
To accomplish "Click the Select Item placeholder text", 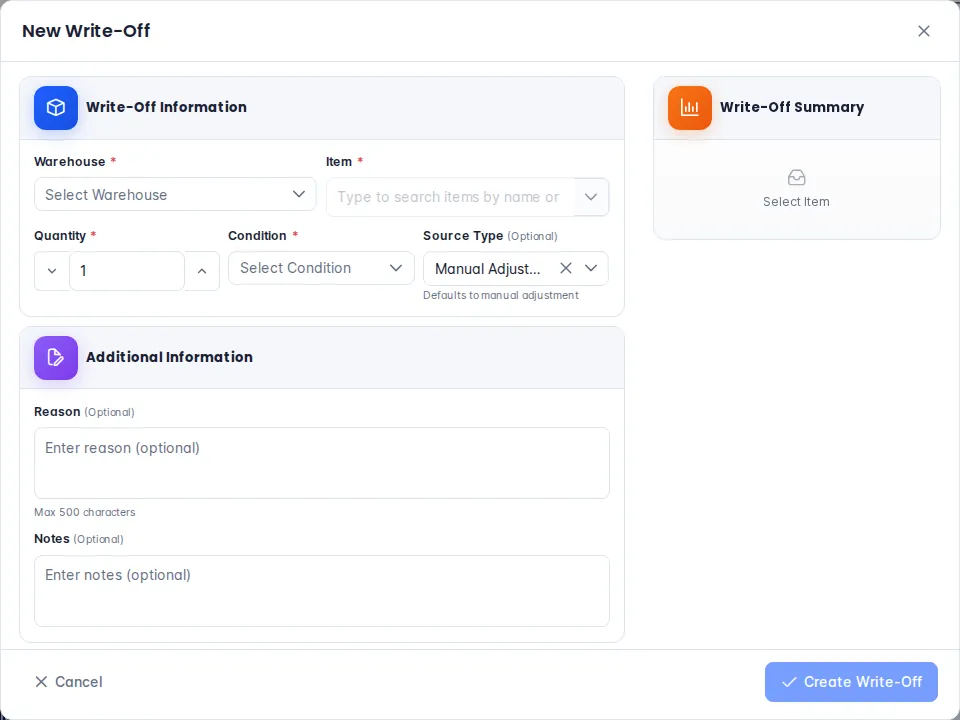I will coord(796,201).
